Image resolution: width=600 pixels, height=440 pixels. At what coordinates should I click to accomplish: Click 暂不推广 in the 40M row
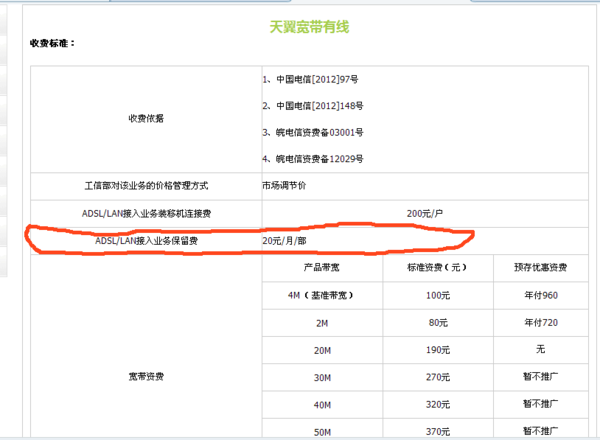click(540, 404)
